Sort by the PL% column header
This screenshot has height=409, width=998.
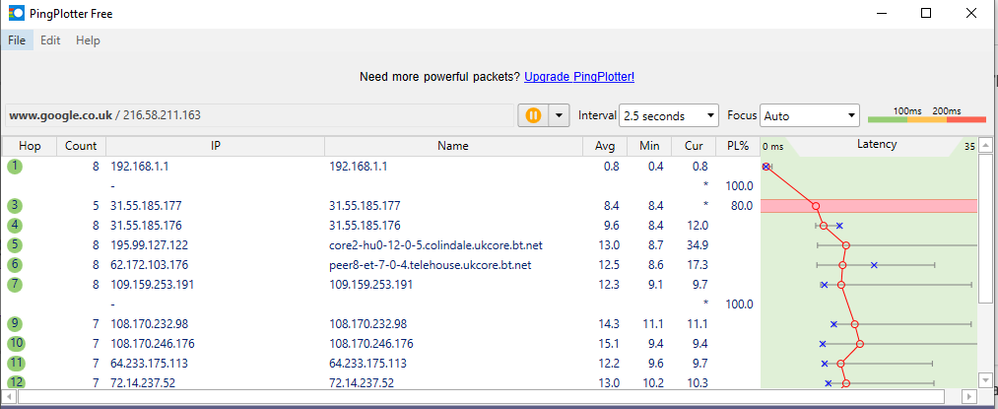point(738,146)
